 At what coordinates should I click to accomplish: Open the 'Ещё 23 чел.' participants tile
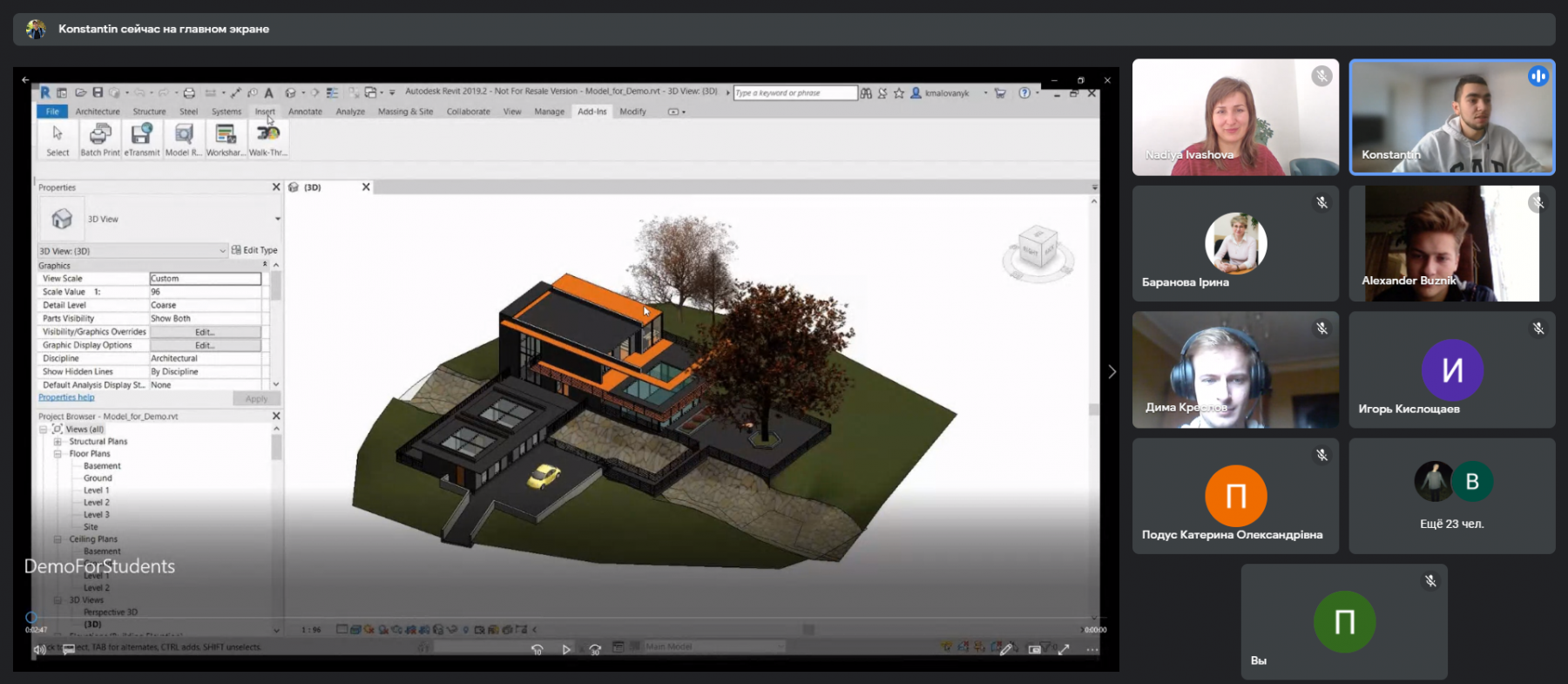1451,496
